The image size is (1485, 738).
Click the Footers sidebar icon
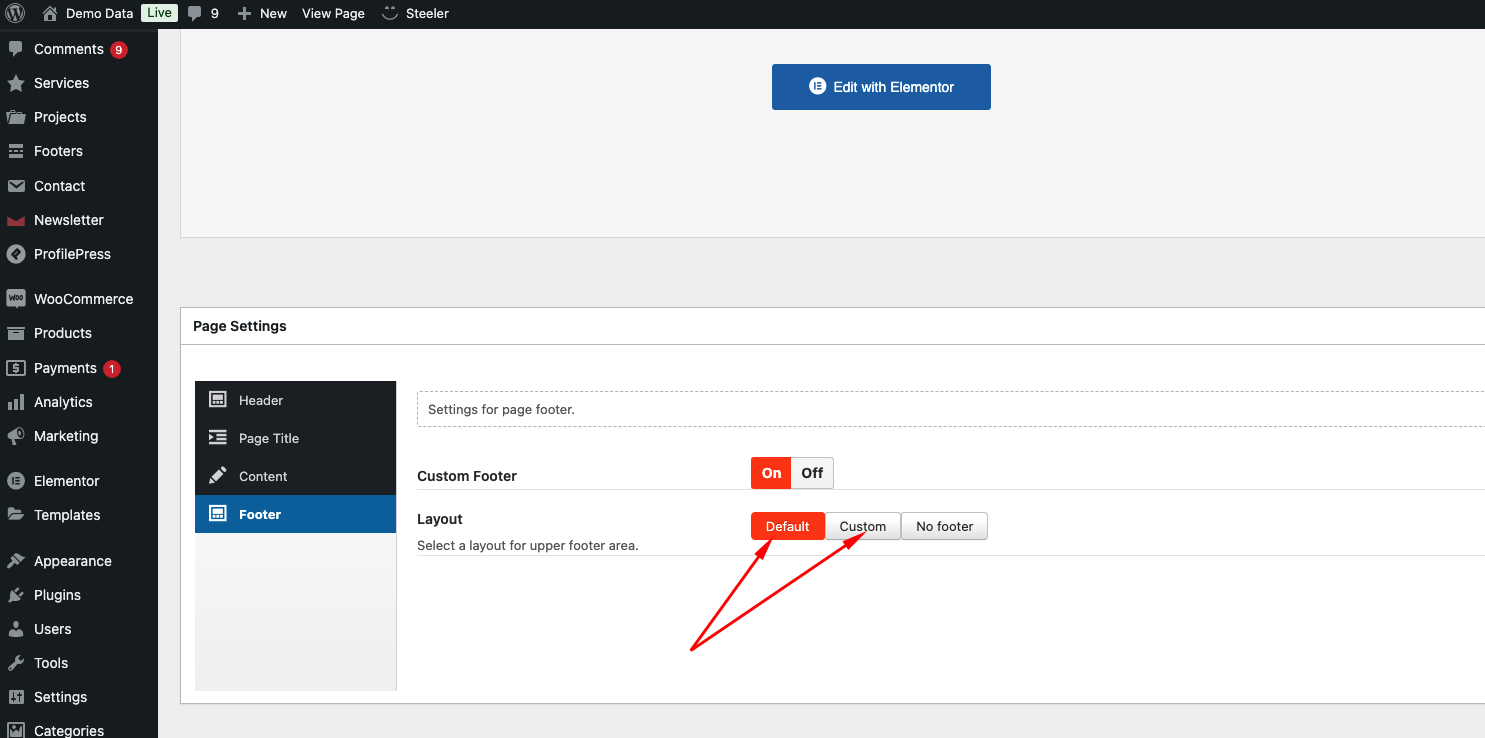pos(16,151)
